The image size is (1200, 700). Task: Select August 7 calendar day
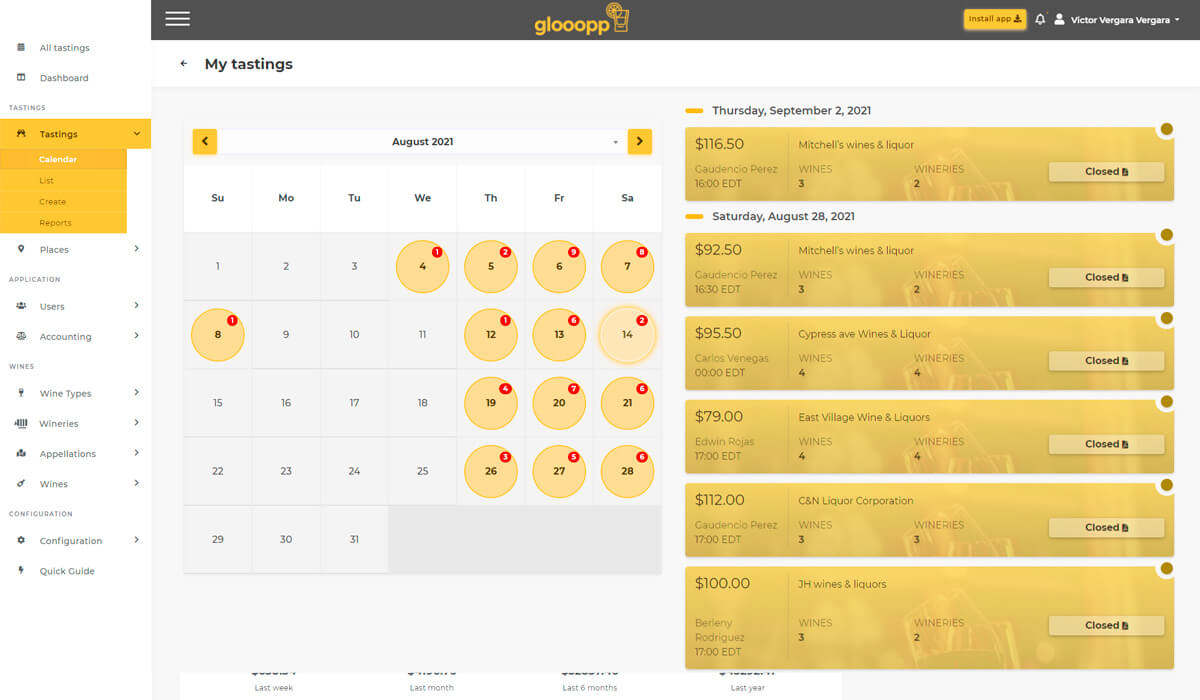coord(627,267)
